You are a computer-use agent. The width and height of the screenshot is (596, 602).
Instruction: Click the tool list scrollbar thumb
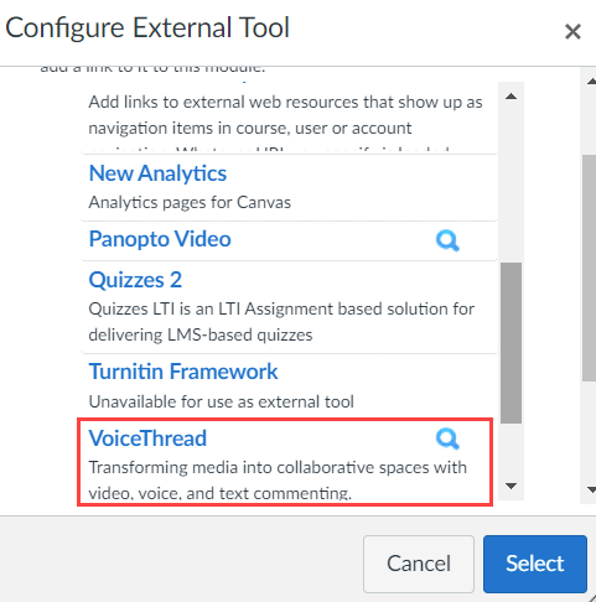(x=511, y=343)
